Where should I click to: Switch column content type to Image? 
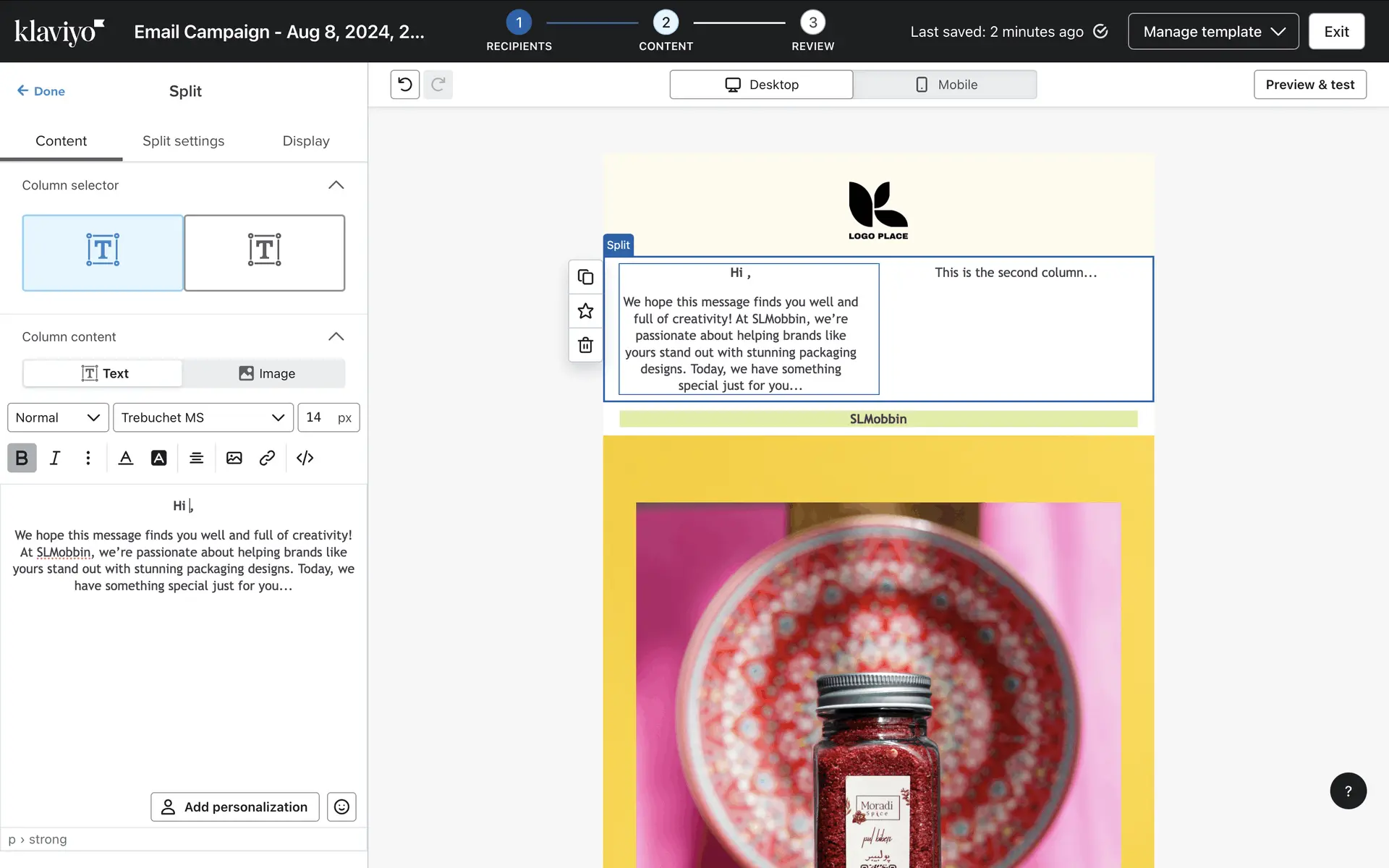click(x=266, y=373)
